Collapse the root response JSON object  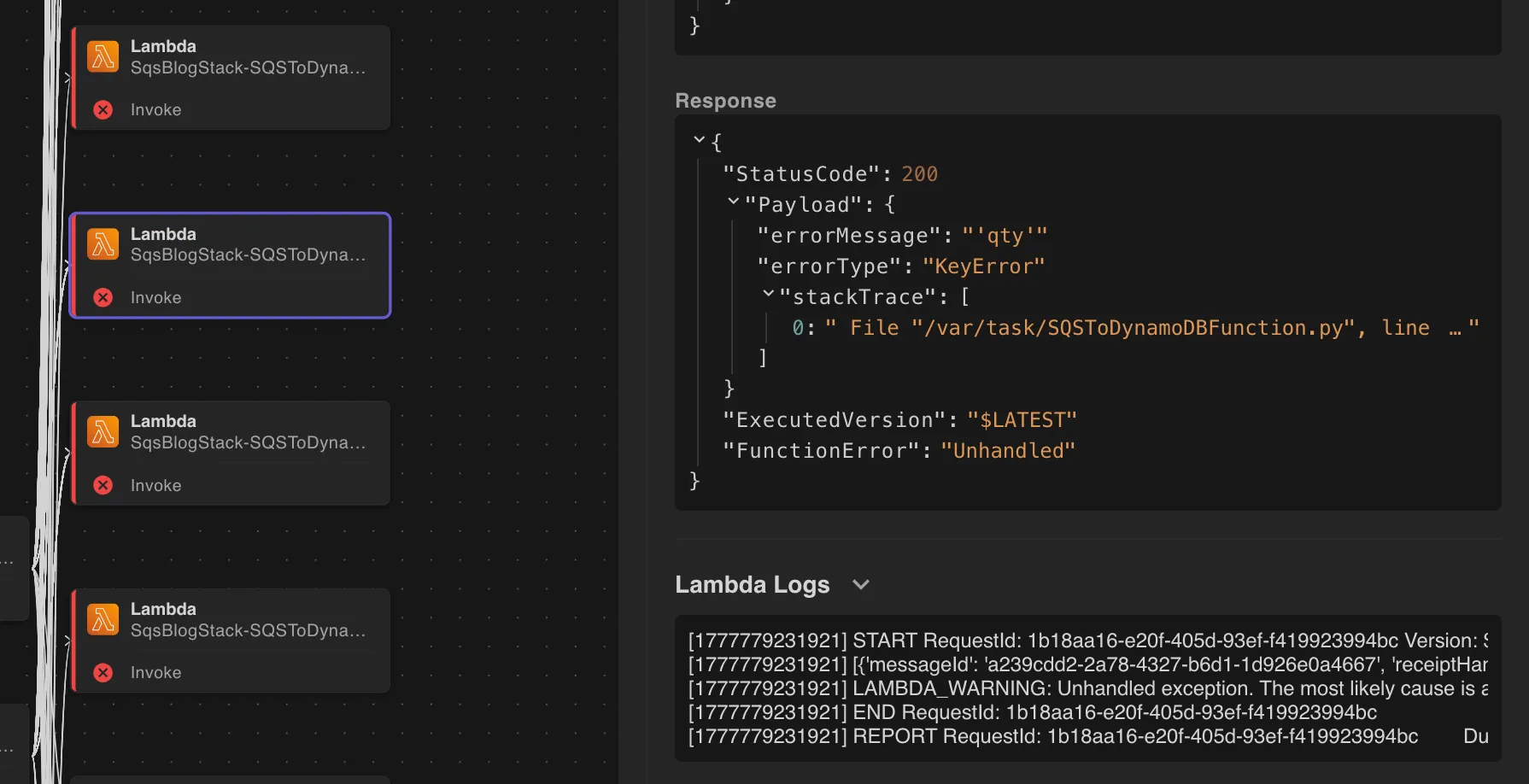[x=700, y=139]
